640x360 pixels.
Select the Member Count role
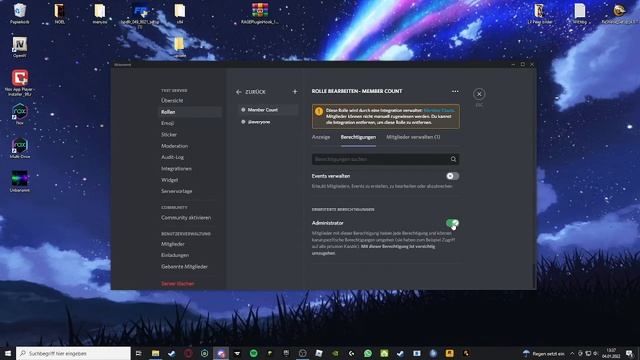point(269,110)
